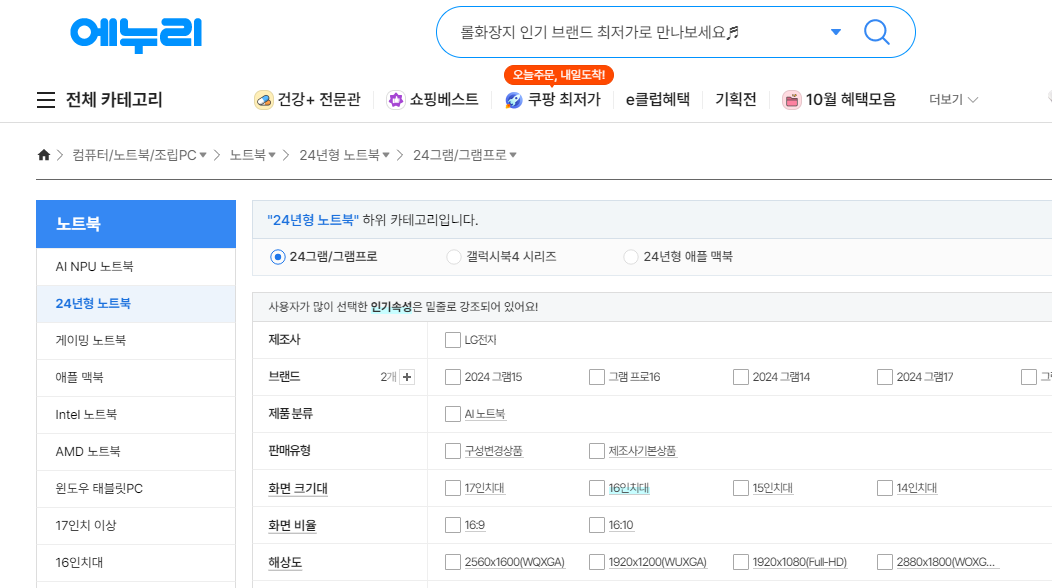The width and height of the screenshot is (1052, 588).
Task: Expand more brands with the plus button
Action: click(x=407, y=377)
